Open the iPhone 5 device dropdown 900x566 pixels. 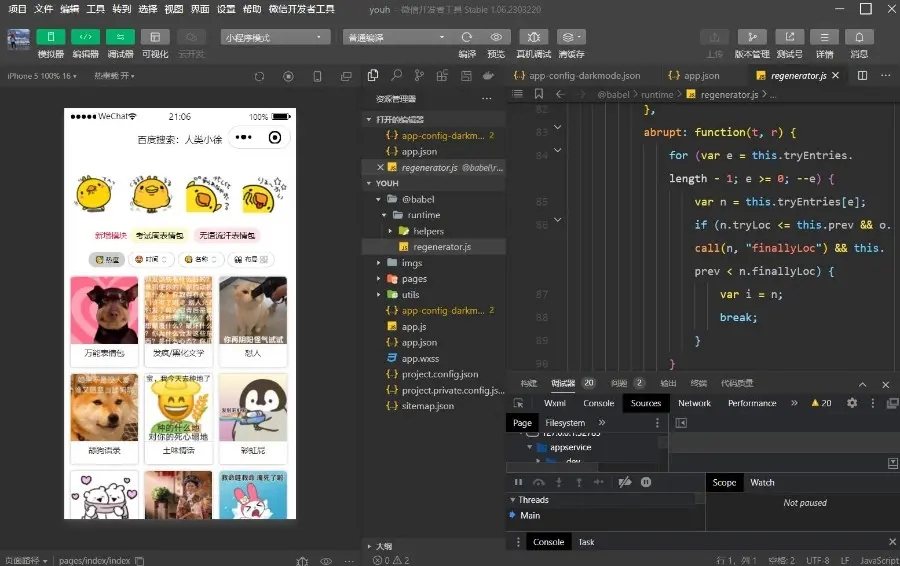point(41,76)
